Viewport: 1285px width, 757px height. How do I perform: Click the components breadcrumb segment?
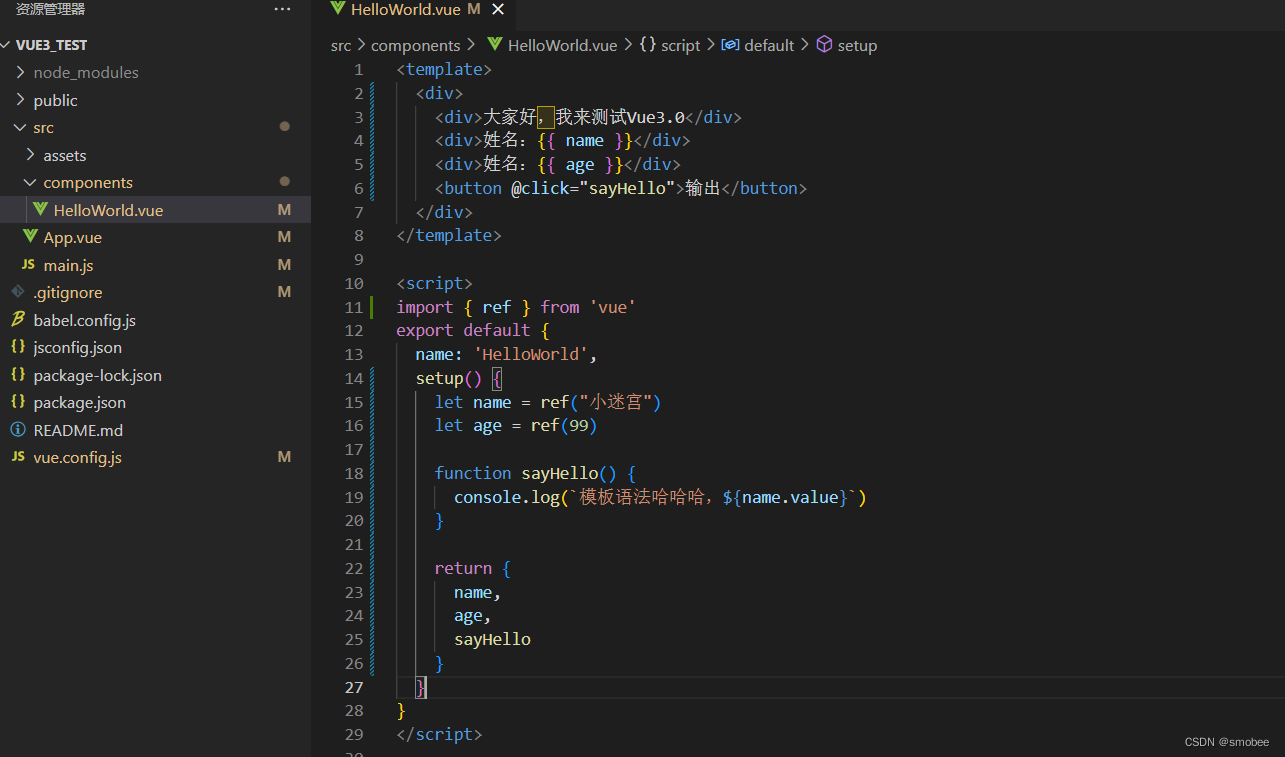415,45
